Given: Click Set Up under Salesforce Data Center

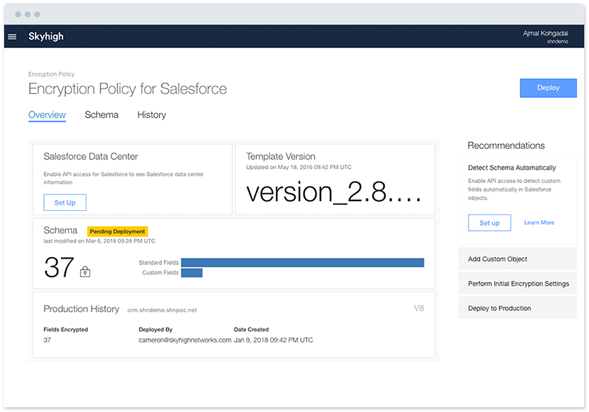Looking at the screenshot, I should (65, 202).
